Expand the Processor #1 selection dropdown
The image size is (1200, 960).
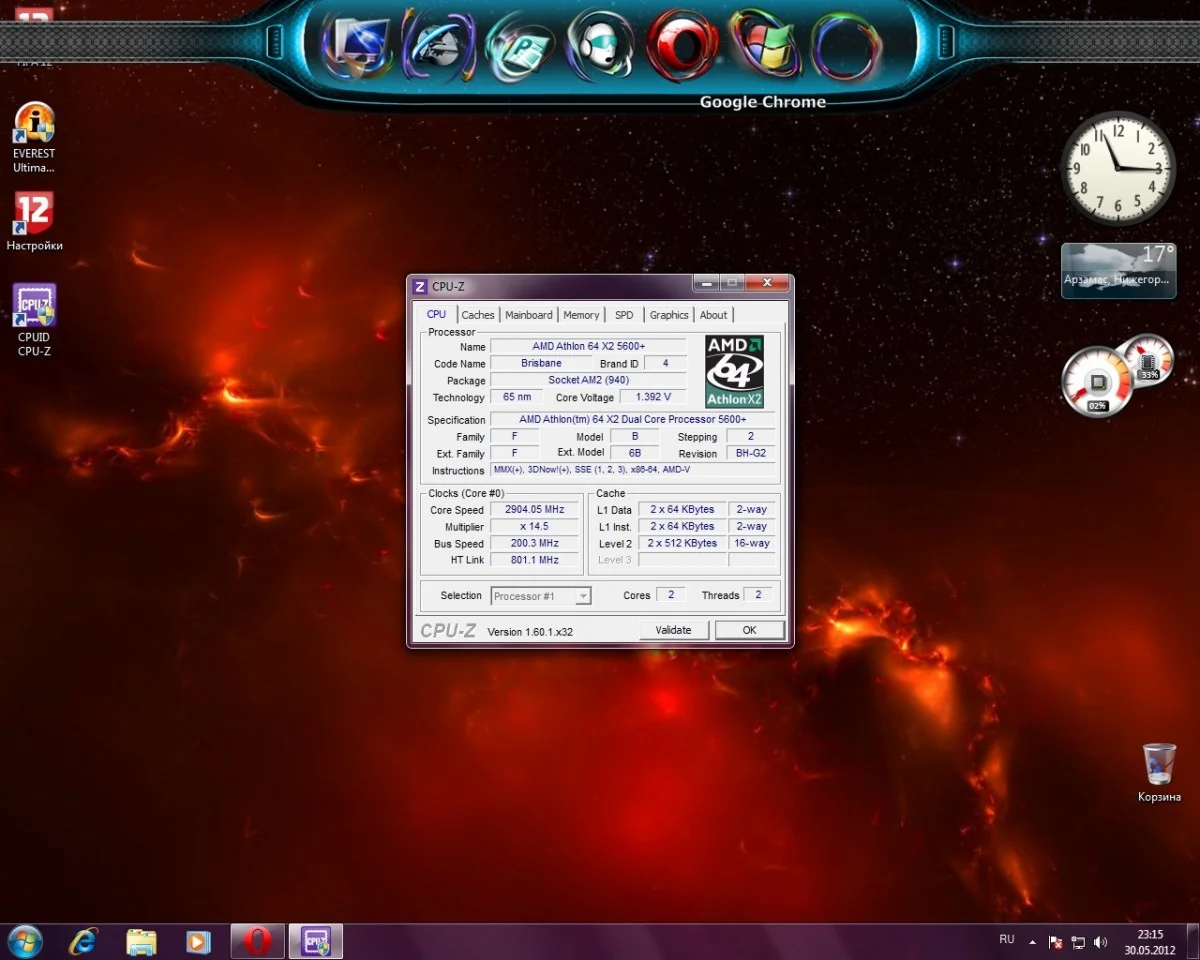583,596
